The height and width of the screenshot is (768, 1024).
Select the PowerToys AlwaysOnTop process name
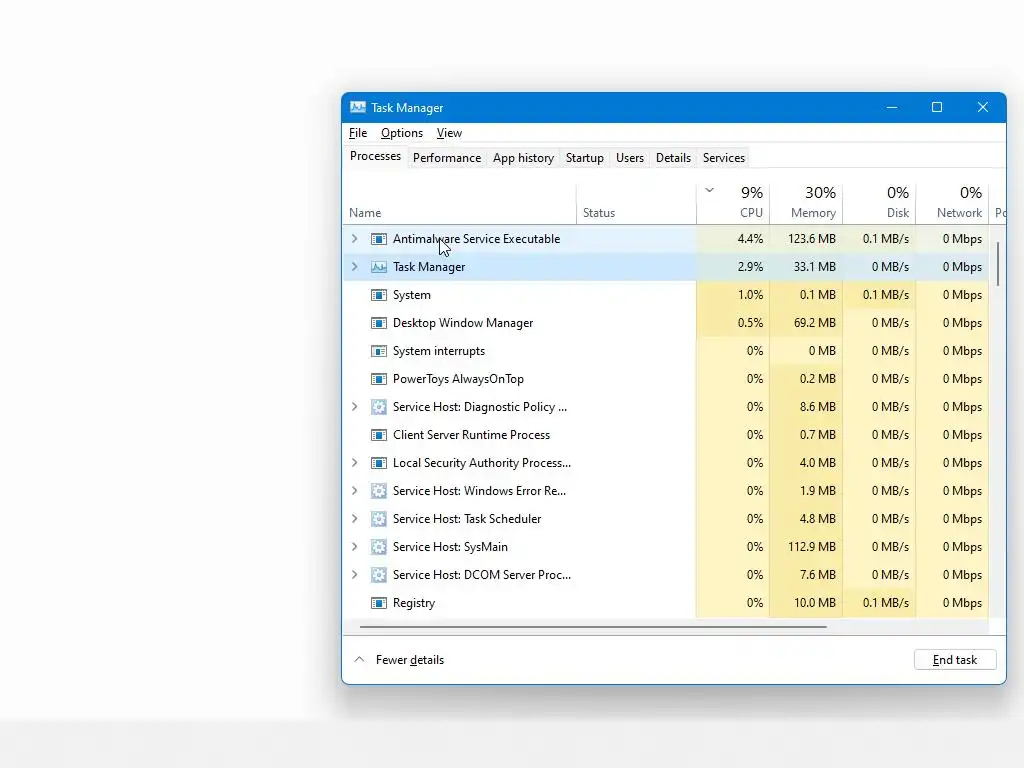[x=458, y=379]
